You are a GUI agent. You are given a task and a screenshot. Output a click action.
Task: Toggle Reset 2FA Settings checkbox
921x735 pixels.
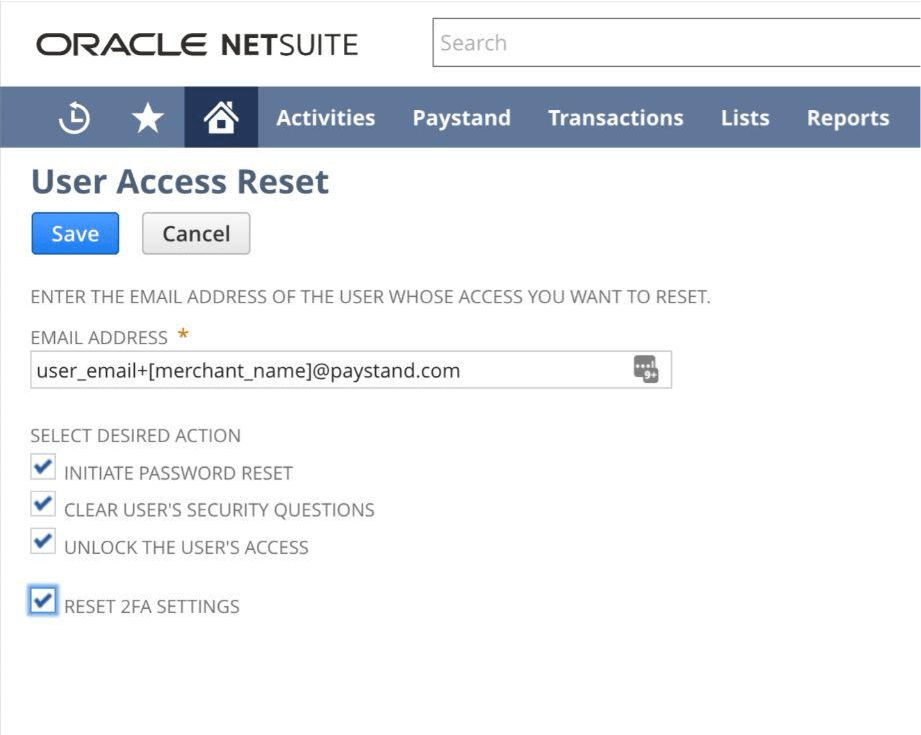click(x=43, y=600)
